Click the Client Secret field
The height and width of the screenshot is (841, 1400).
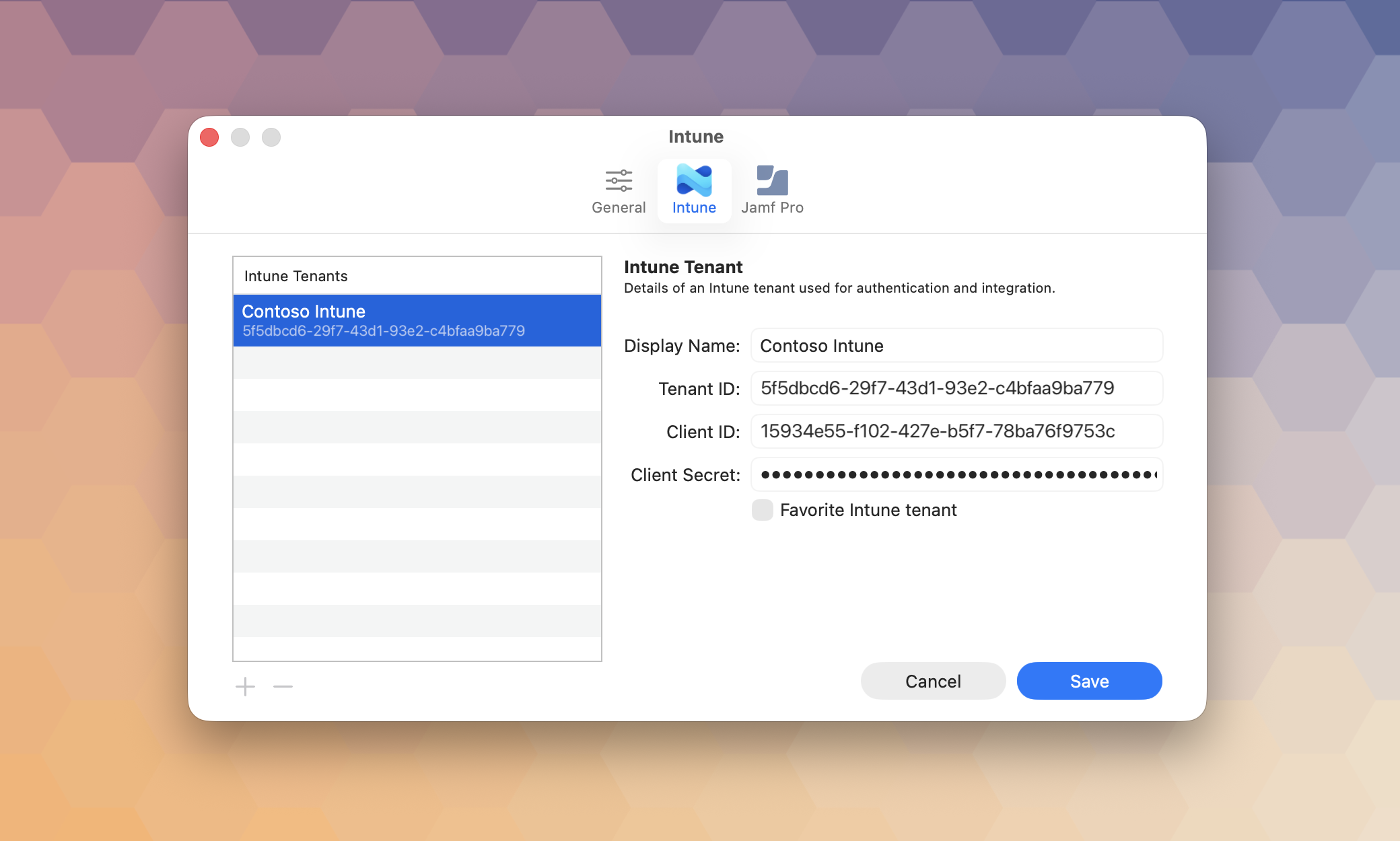coord(956,474)
